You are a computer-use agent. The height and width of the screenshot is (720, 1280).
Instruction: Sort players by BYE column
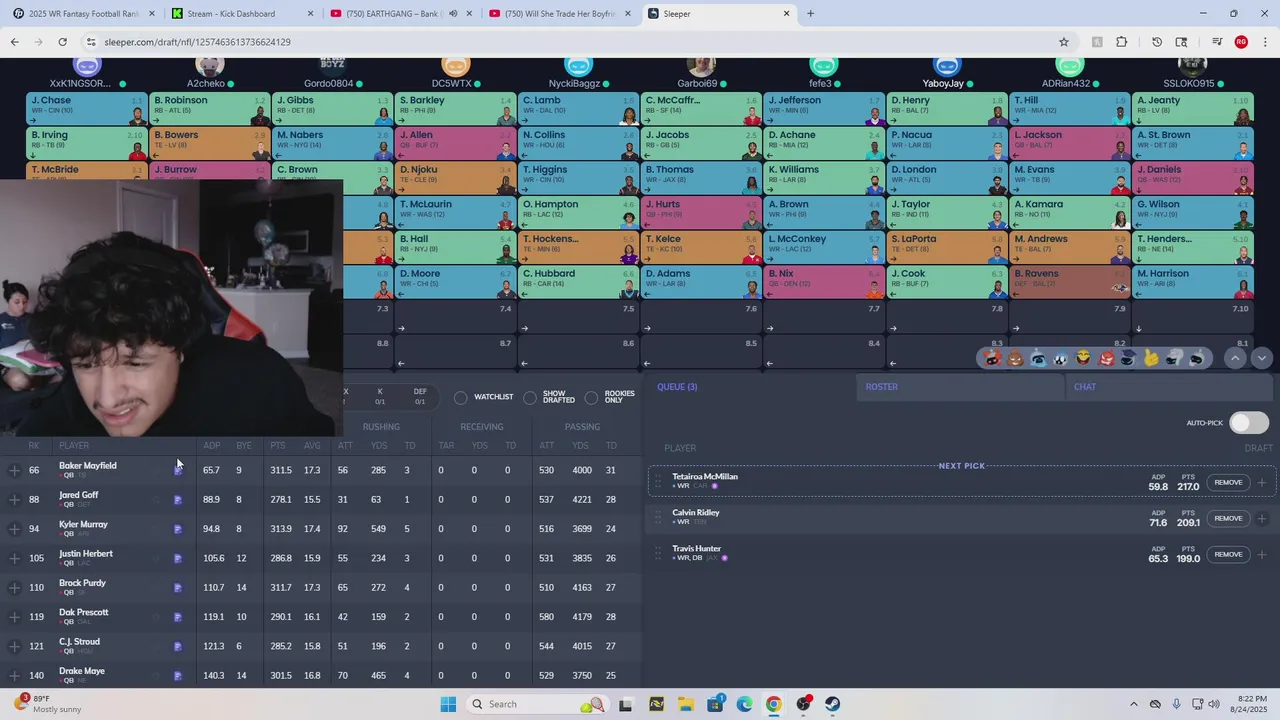pyautogui.click(x=244, y=446)
